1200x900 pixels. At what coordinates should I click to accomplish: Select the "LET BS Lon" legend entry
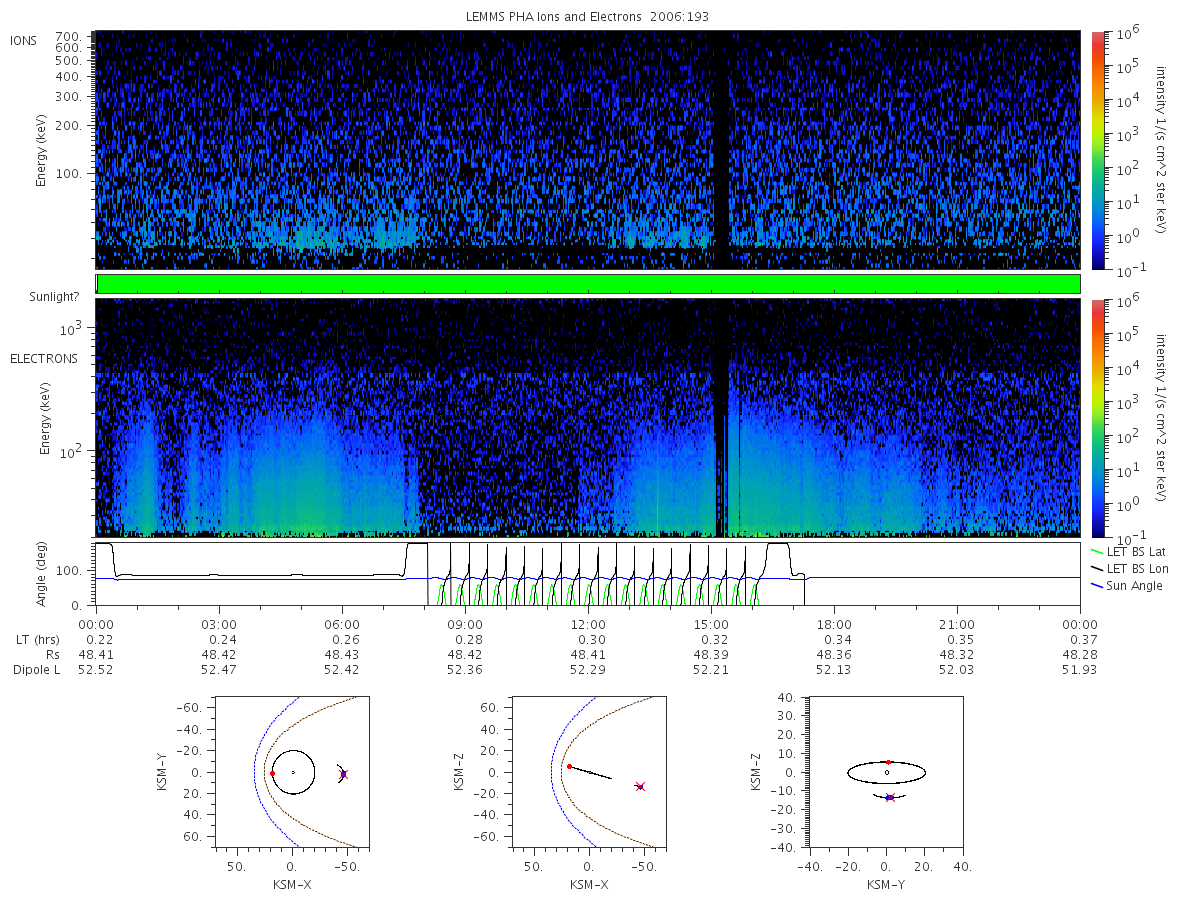point(1139,569)
